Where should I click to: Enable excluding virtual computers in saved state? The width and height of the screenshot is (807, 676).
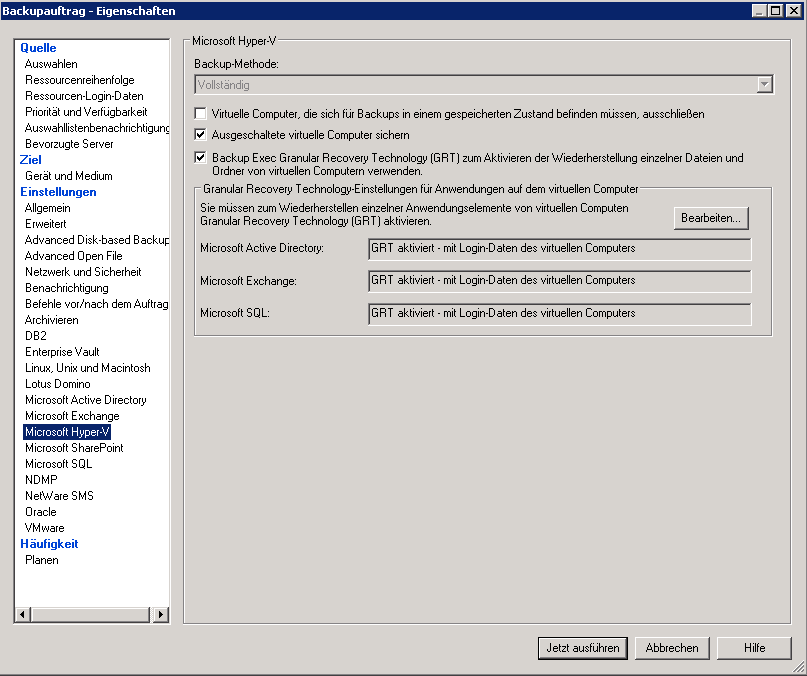coord(200,114)
